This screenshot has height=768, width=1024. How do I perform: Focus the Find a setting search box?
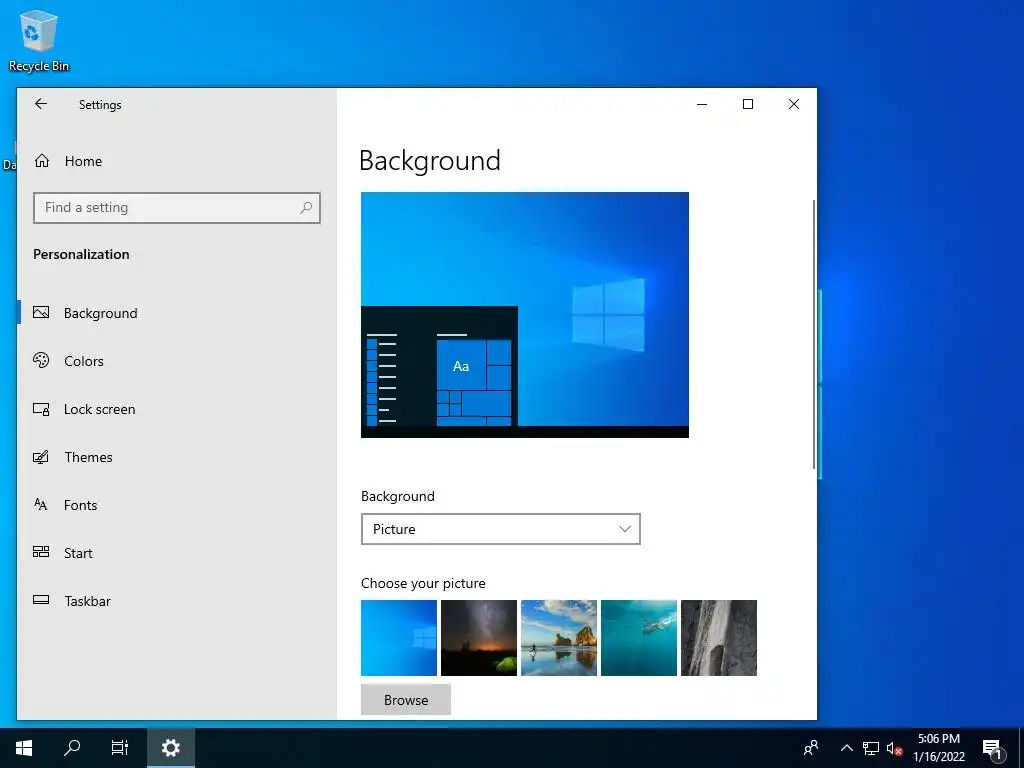176,208
